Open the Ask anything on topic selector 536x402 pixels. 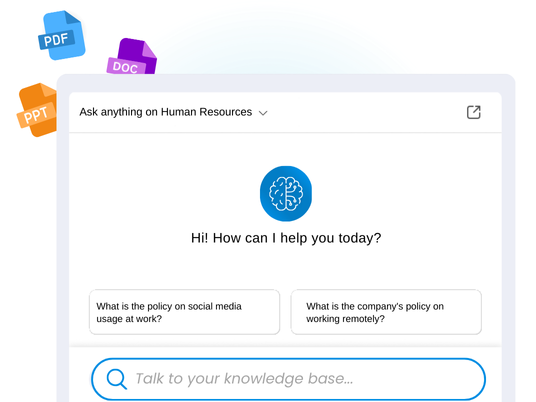click(173, 112)
